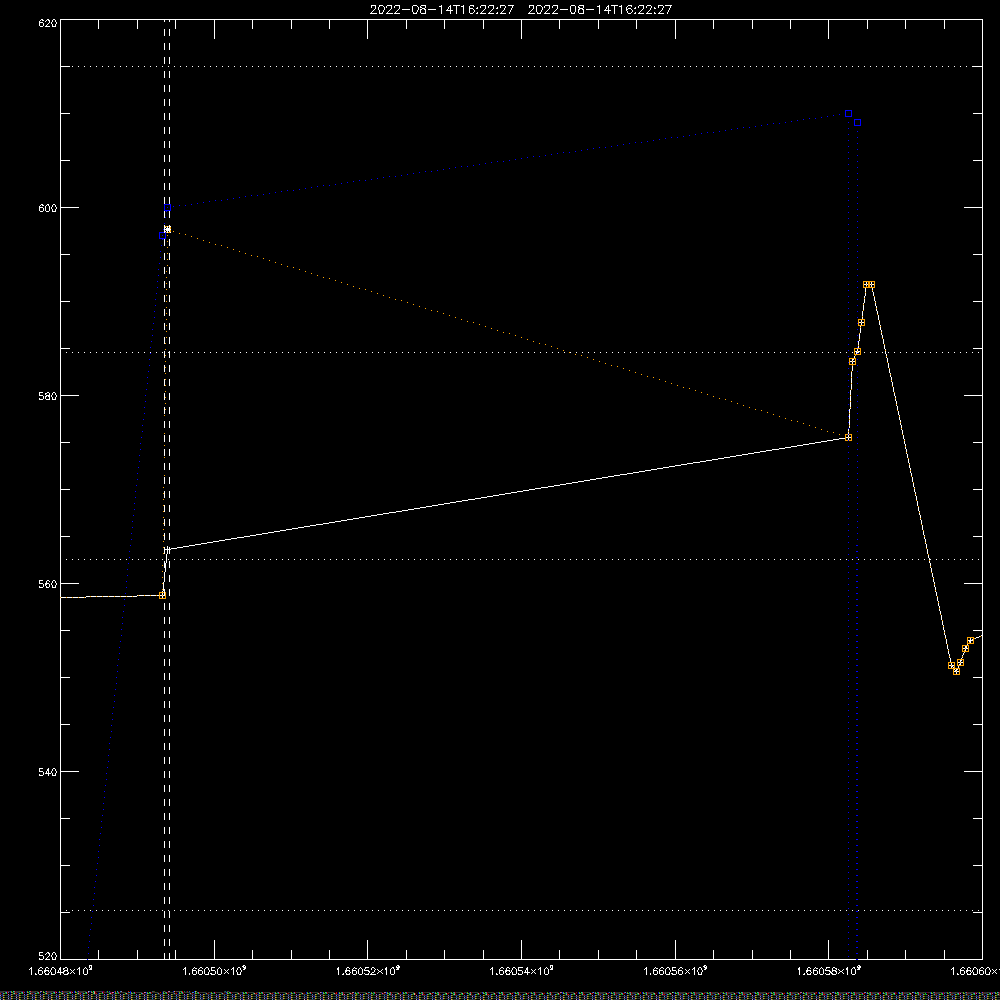Click the y-axis label 620
Screen dimensions: 1000x1000
pos(49,24)
